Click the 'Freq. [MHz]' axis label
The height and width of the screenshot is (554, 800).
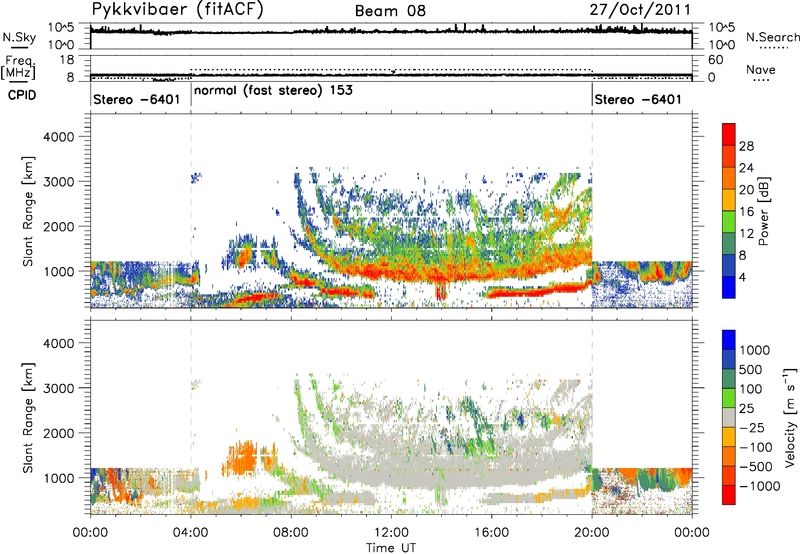click(18, 67)
